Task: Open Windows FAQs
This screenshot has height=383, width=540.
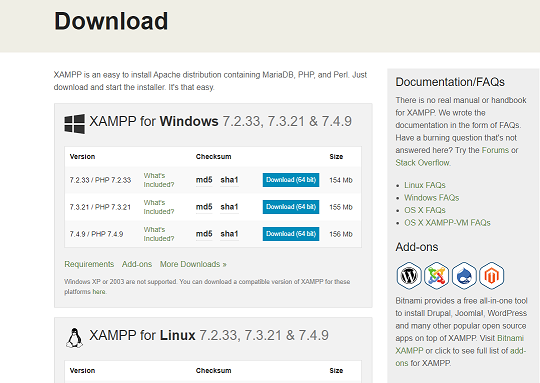Action: pos(432,198)
